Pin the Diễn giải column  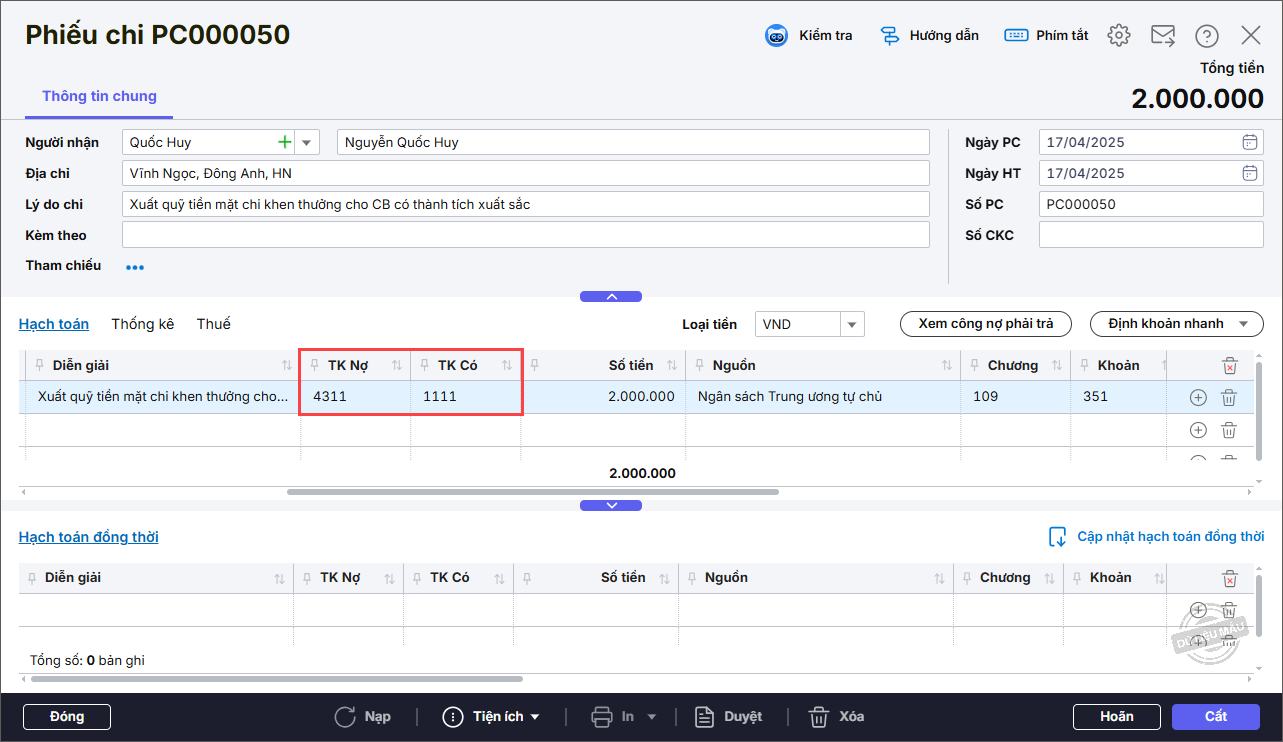point(40,366)
